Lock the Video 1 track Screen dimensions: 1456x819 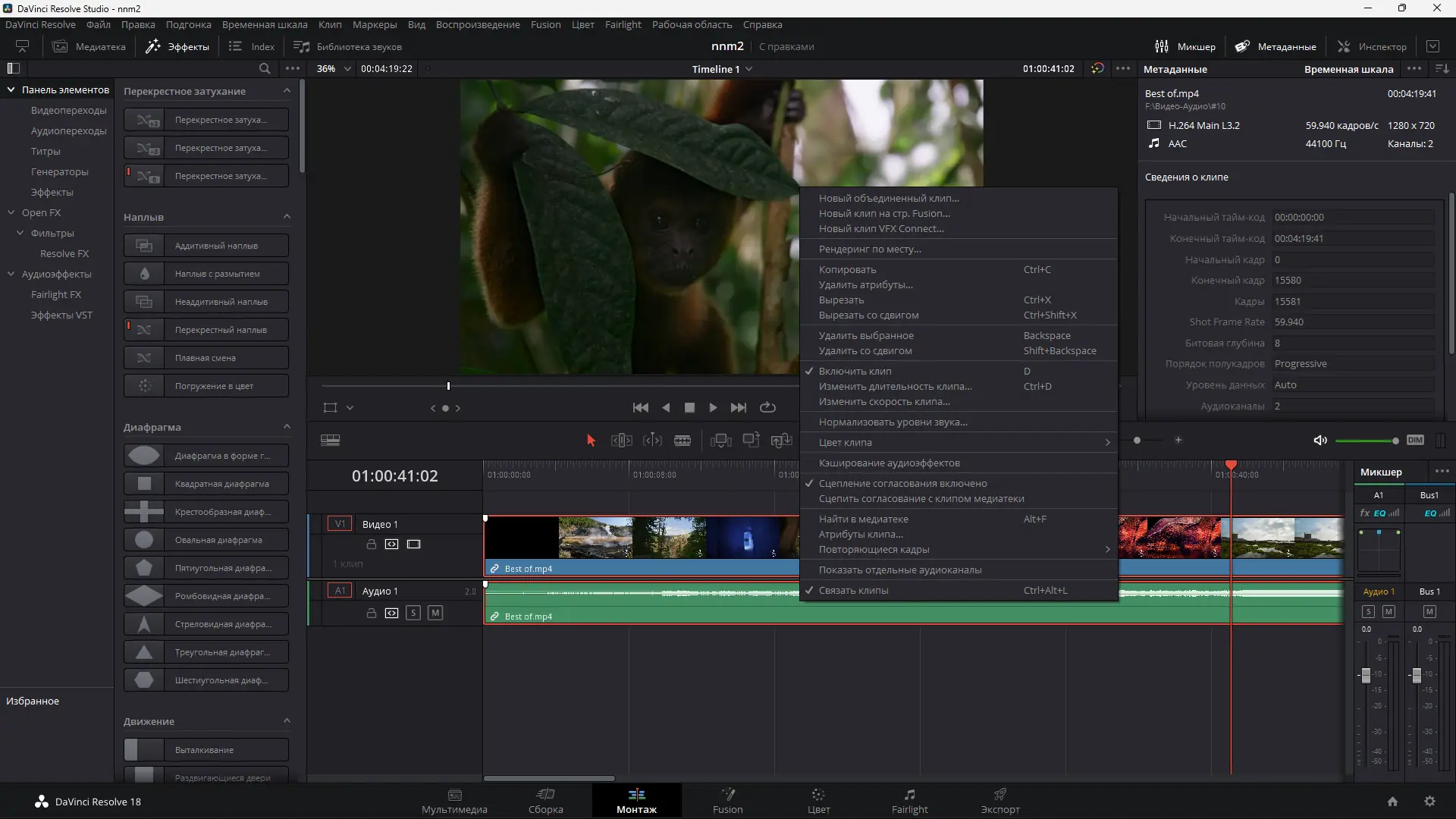372,544
